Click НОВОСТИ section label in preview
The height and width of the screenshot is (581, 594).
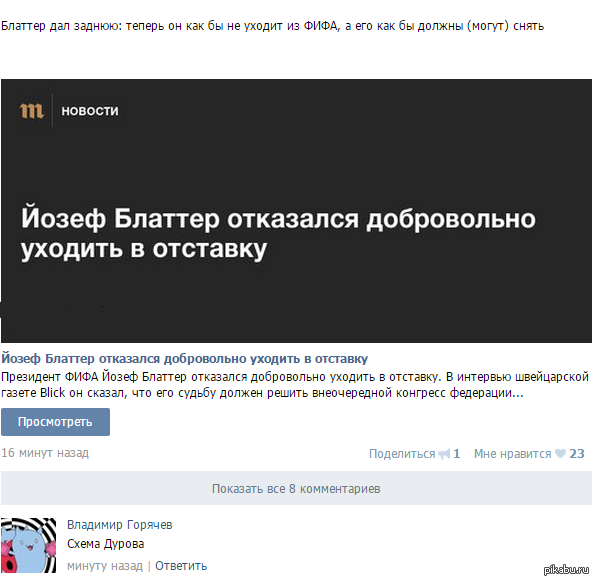90,111
